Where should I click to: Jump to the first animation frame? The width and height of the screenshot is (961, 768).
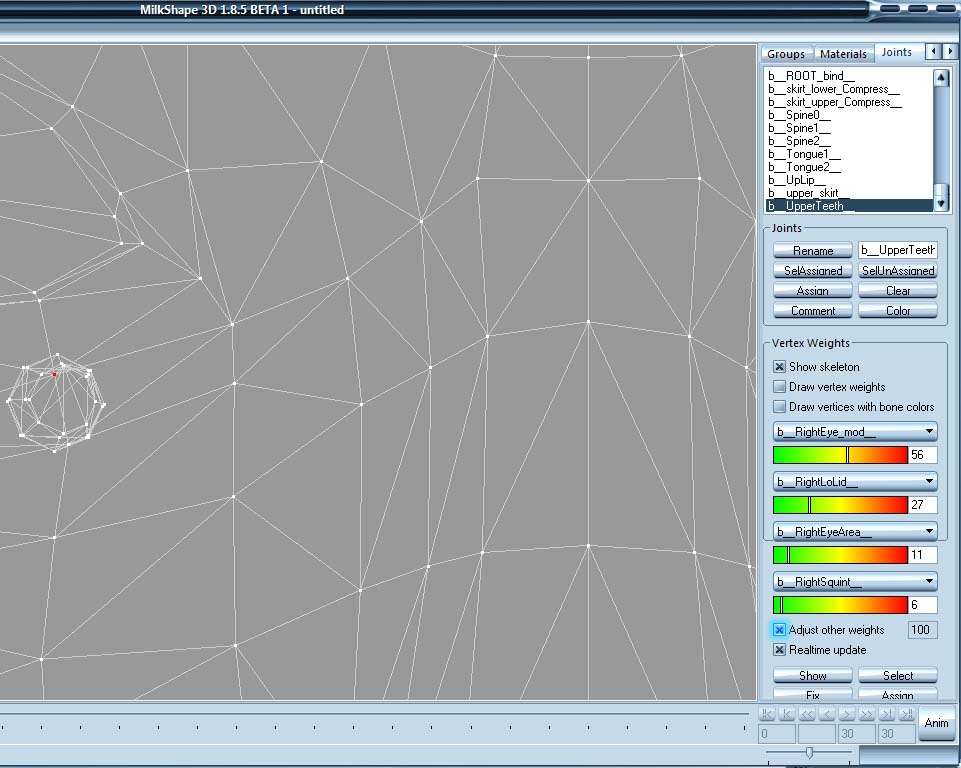click(x=766, y=712)
